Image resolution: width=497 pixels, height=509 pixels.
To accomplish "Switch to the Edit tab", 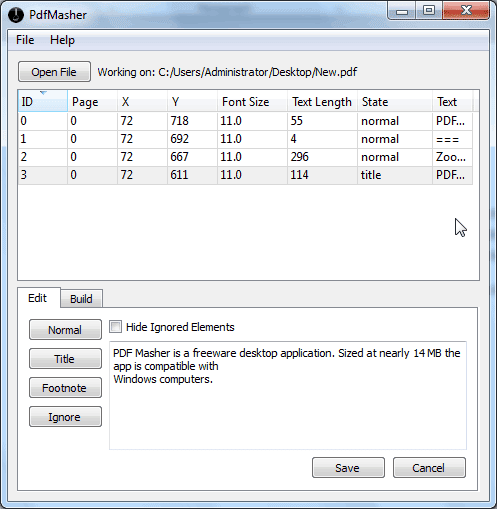I will 38,298.
